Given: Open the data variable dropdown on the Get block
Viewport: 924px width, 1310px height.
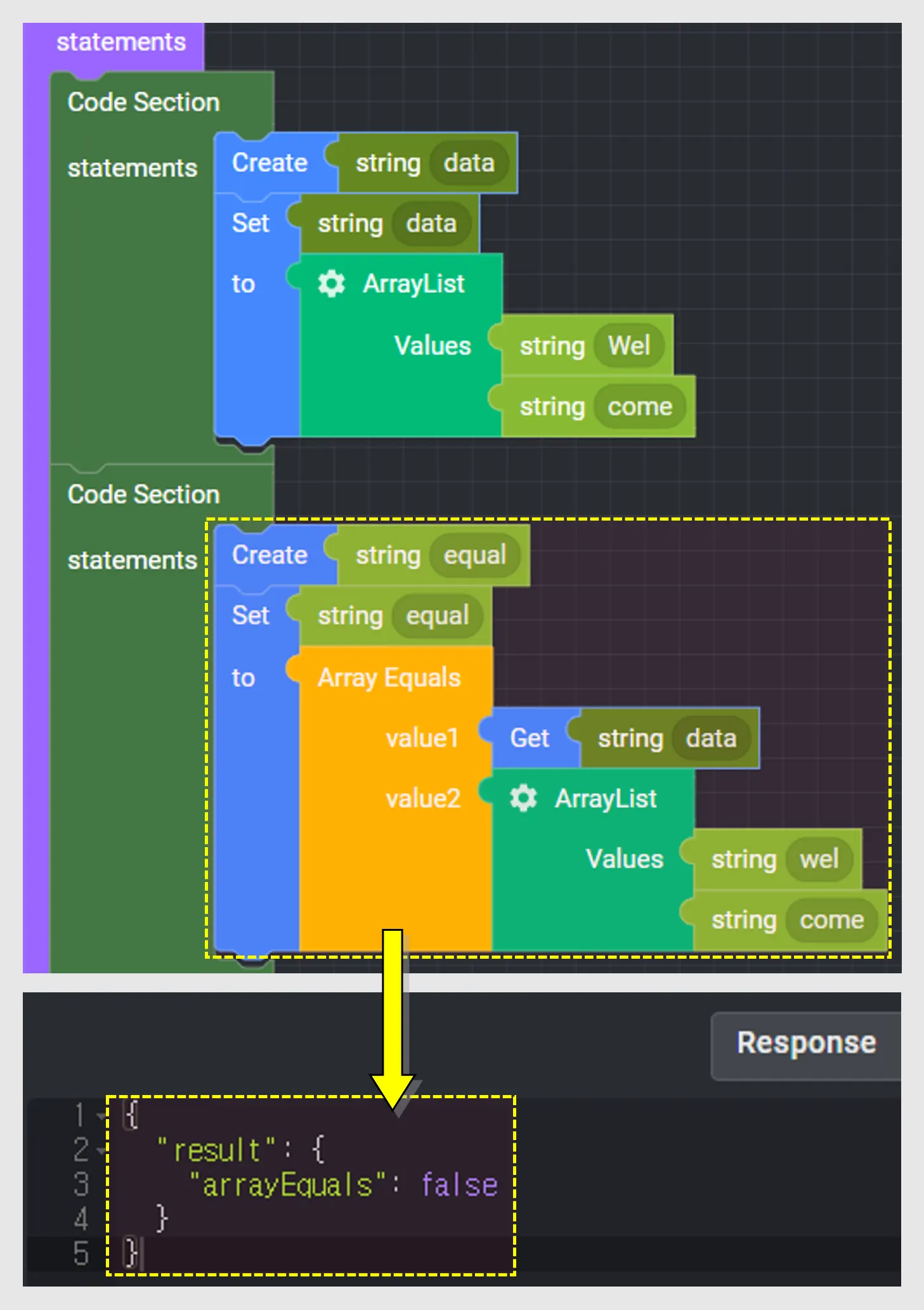Looking at the screenshot, I should [x=712, y=738].
